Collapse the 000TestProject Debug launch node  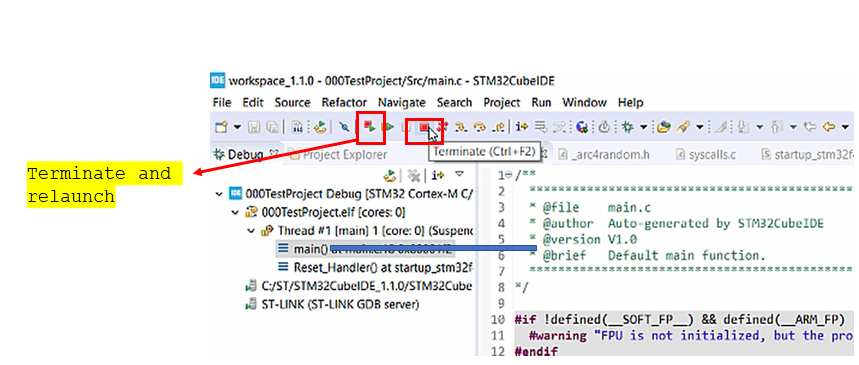pyautogui.click(x=220, y=193)
